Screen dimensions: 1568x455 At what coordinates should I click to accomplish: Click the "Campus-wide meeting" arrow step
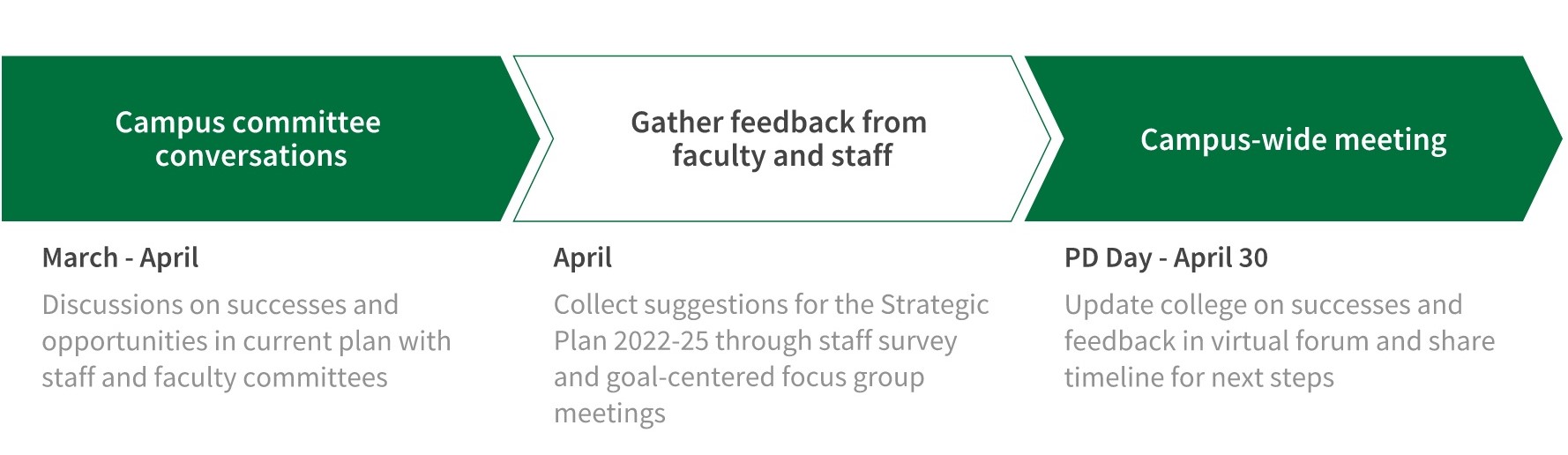pos(1293,139)
